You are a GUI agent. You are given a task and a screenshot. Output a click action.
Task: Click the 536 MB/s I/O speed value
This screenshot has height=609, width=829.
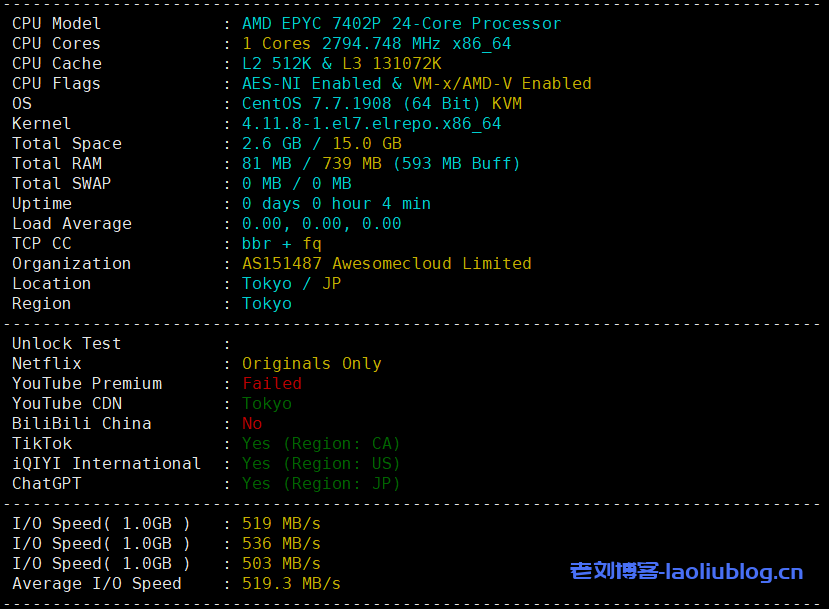click(x=281, y=543)
